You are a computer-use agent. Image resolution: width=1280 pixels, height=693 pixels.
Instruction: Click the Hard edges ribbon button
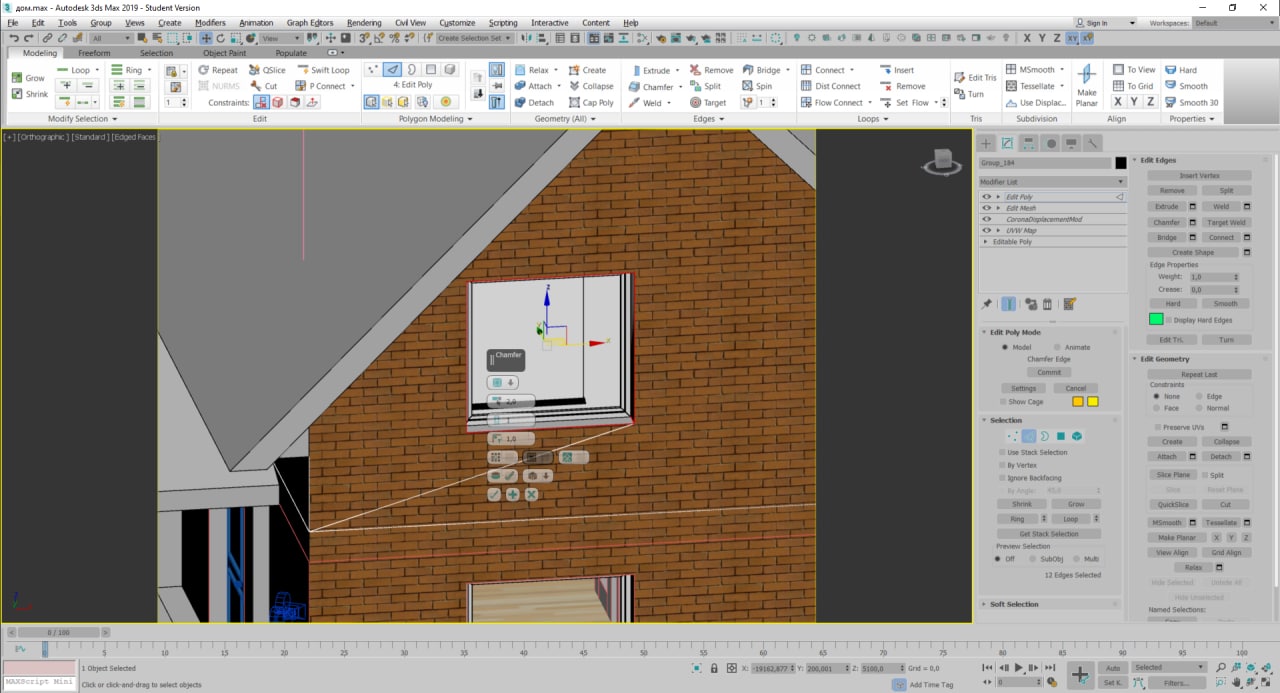[1180, 70]
